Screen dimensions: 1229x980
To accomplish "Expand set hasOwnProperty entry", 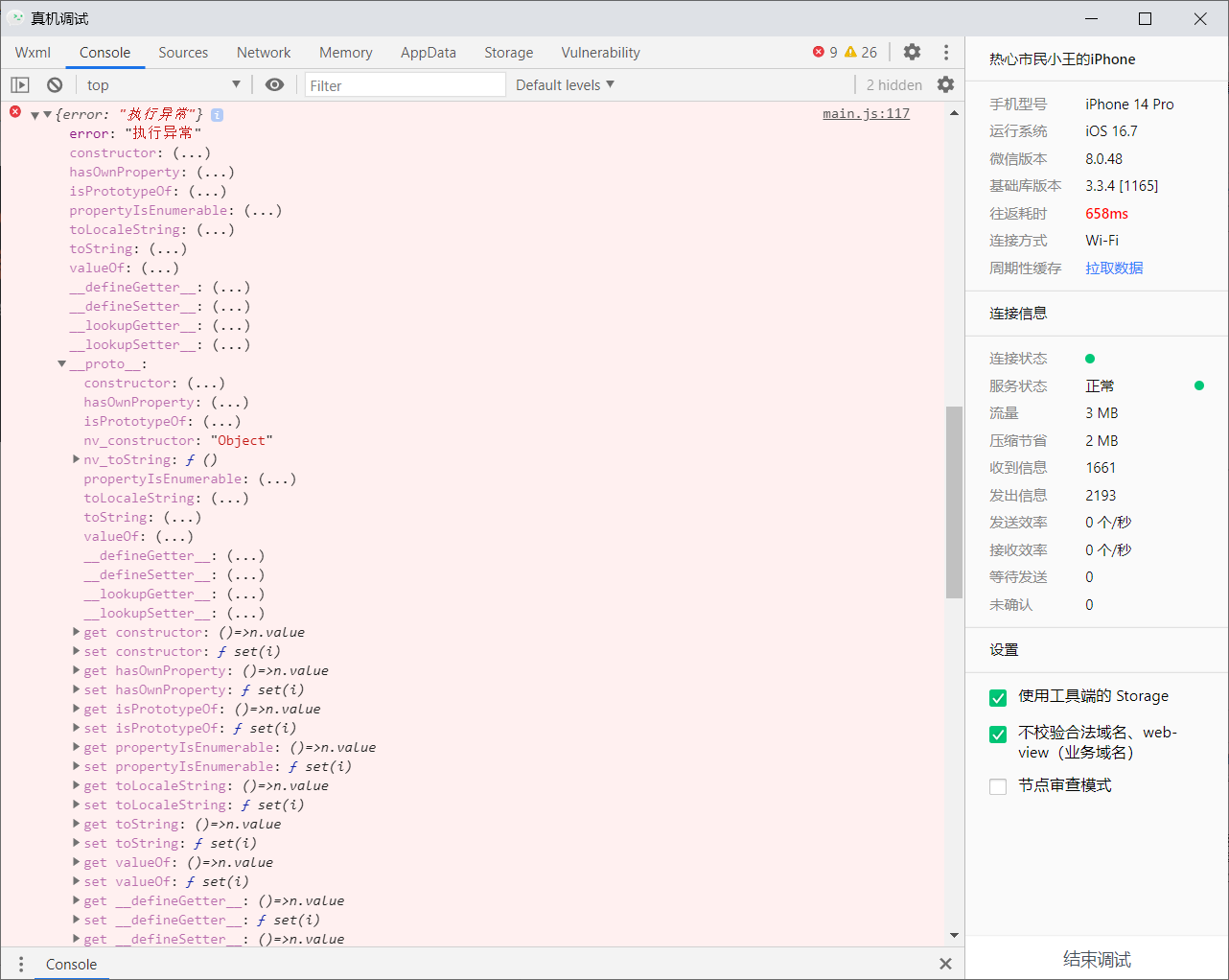I will (76, 689).
